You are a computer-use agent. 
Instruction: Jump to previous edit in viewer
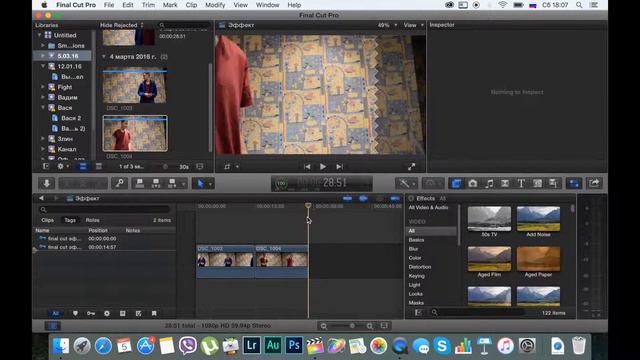307,167
